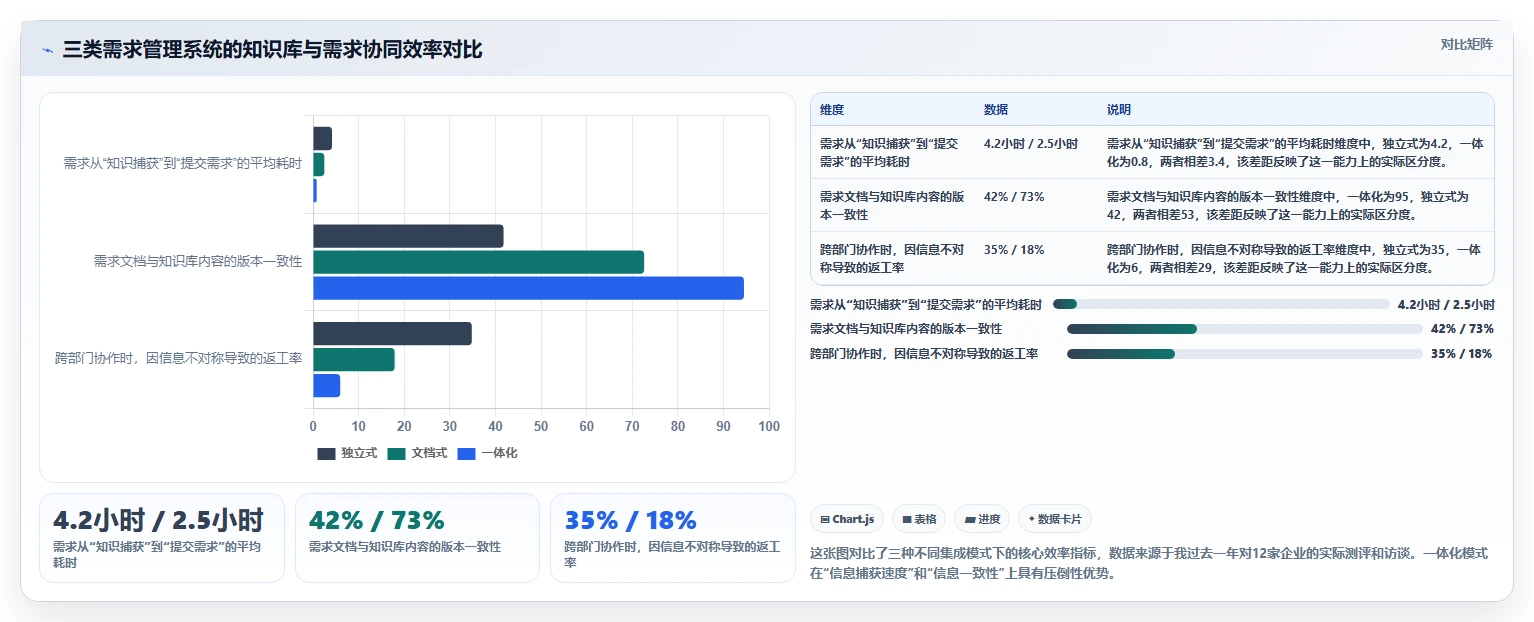Click the 说明 column header
The image size is (1534, 622).
tap(1119, 110)
